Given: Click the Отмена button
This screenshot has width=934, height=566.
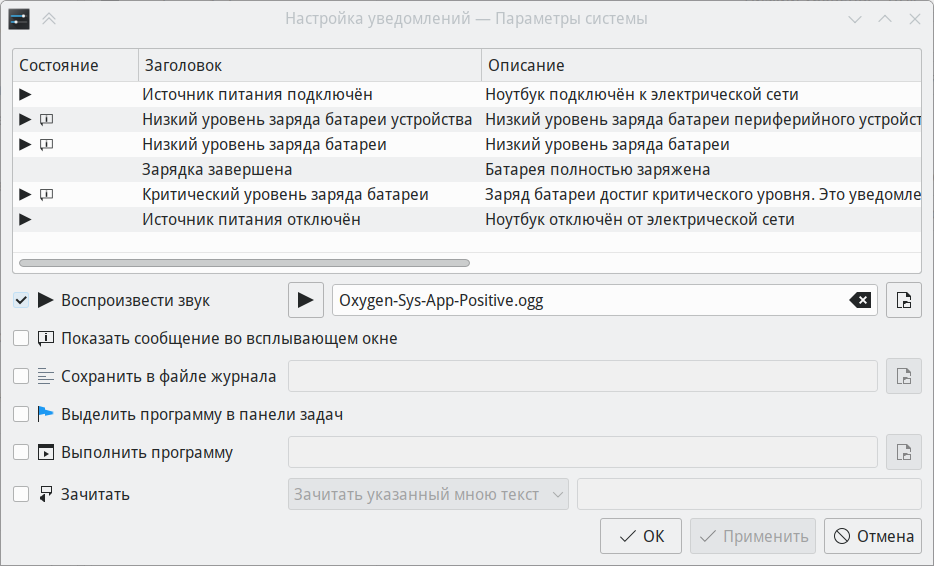Looking at the screenshot, I should point(873,536).
